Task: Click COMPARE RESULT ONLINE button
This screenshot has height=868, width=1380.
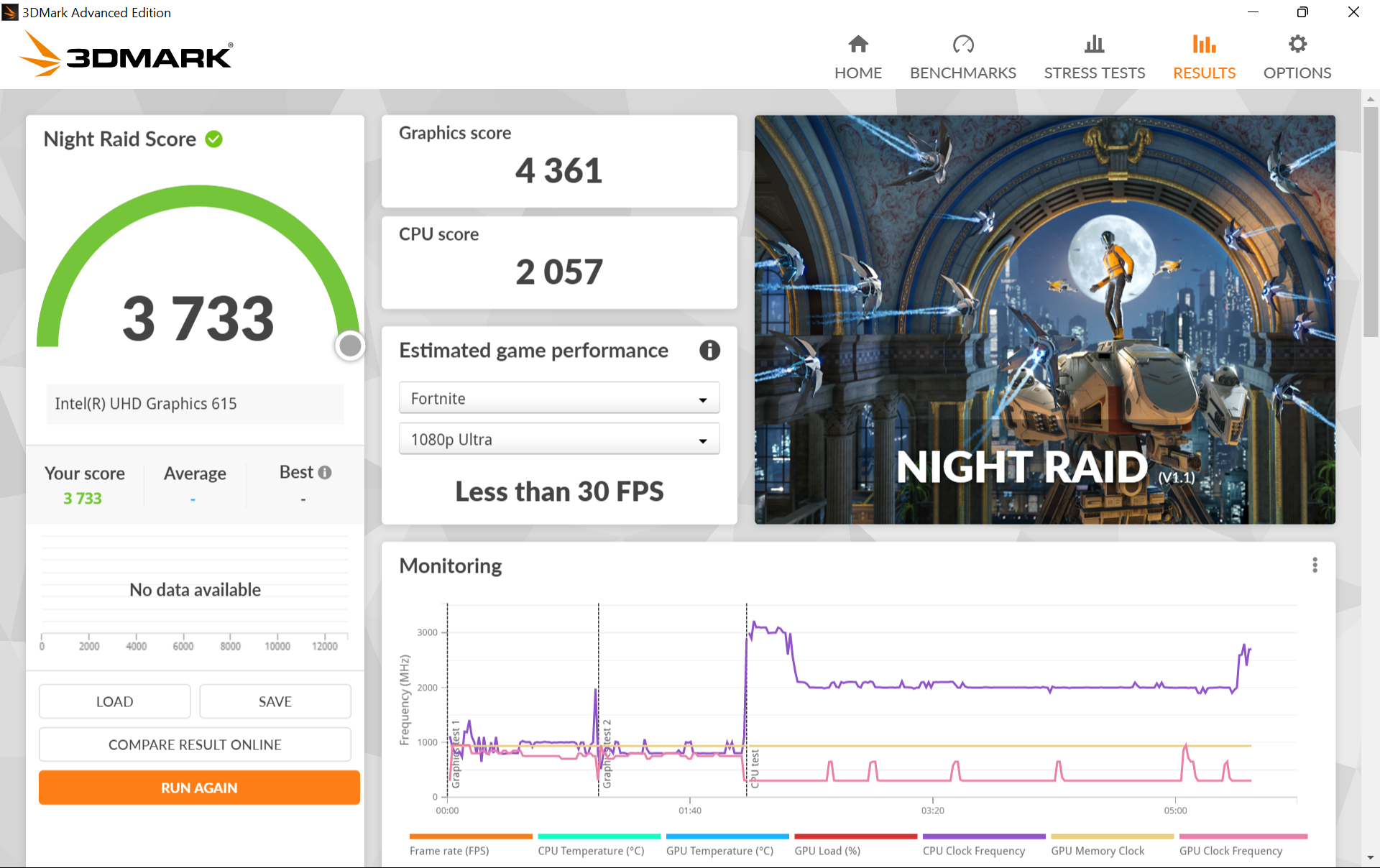Action: [195, 745]
